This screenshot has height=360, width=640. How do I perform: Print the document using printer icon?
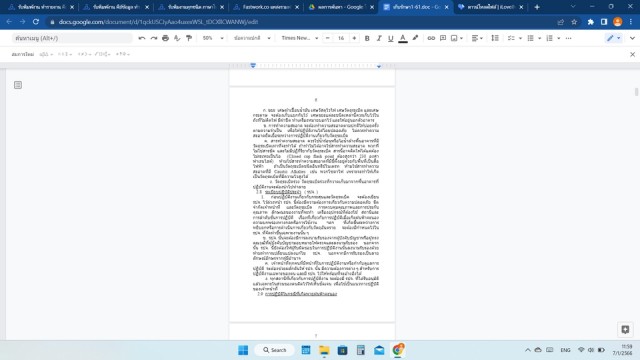165,38
